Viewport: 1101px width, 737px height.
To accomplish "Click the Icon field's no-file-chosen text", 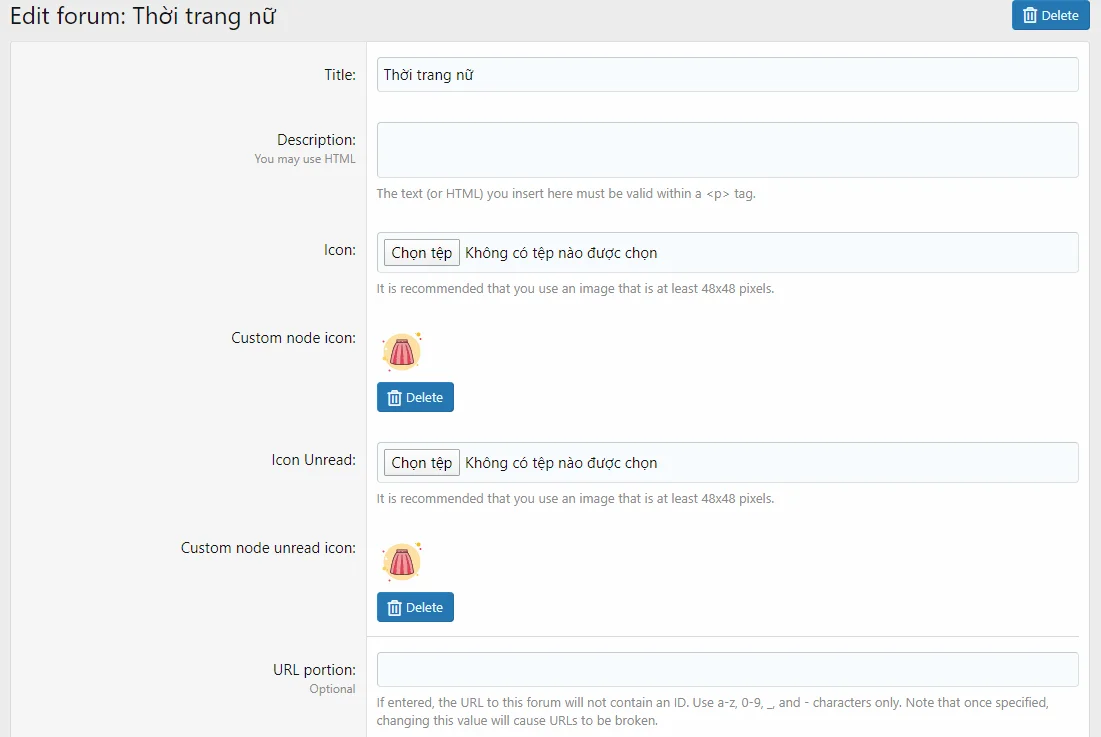I will 561,253.
